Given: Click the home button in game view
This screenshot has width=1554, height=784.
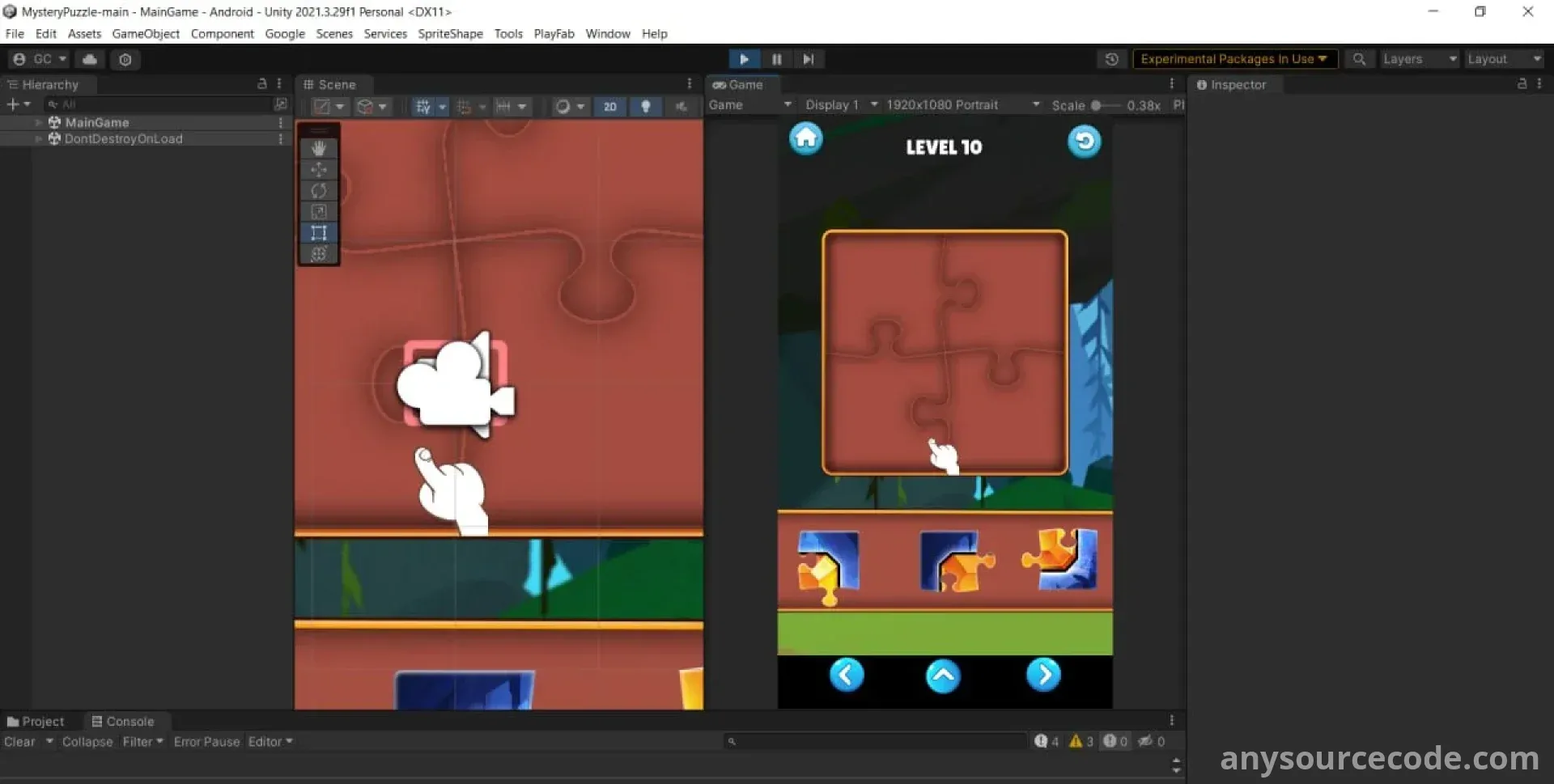Looking at the screenshot, I should (x=805, y=138).
